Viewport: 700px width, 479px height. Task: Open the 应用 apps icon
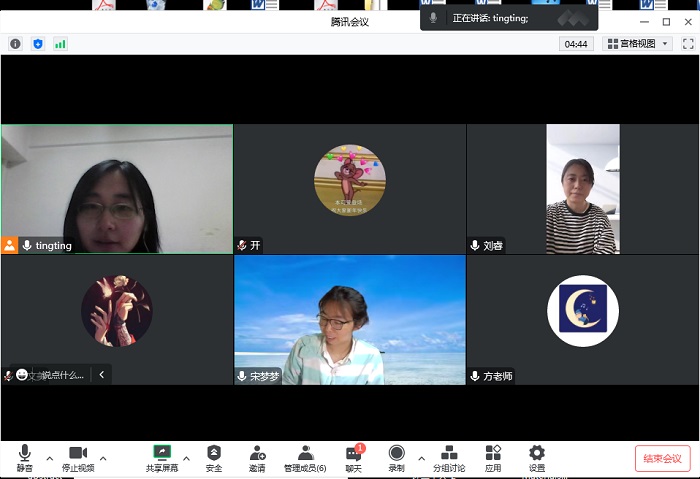tap(493, 458)
